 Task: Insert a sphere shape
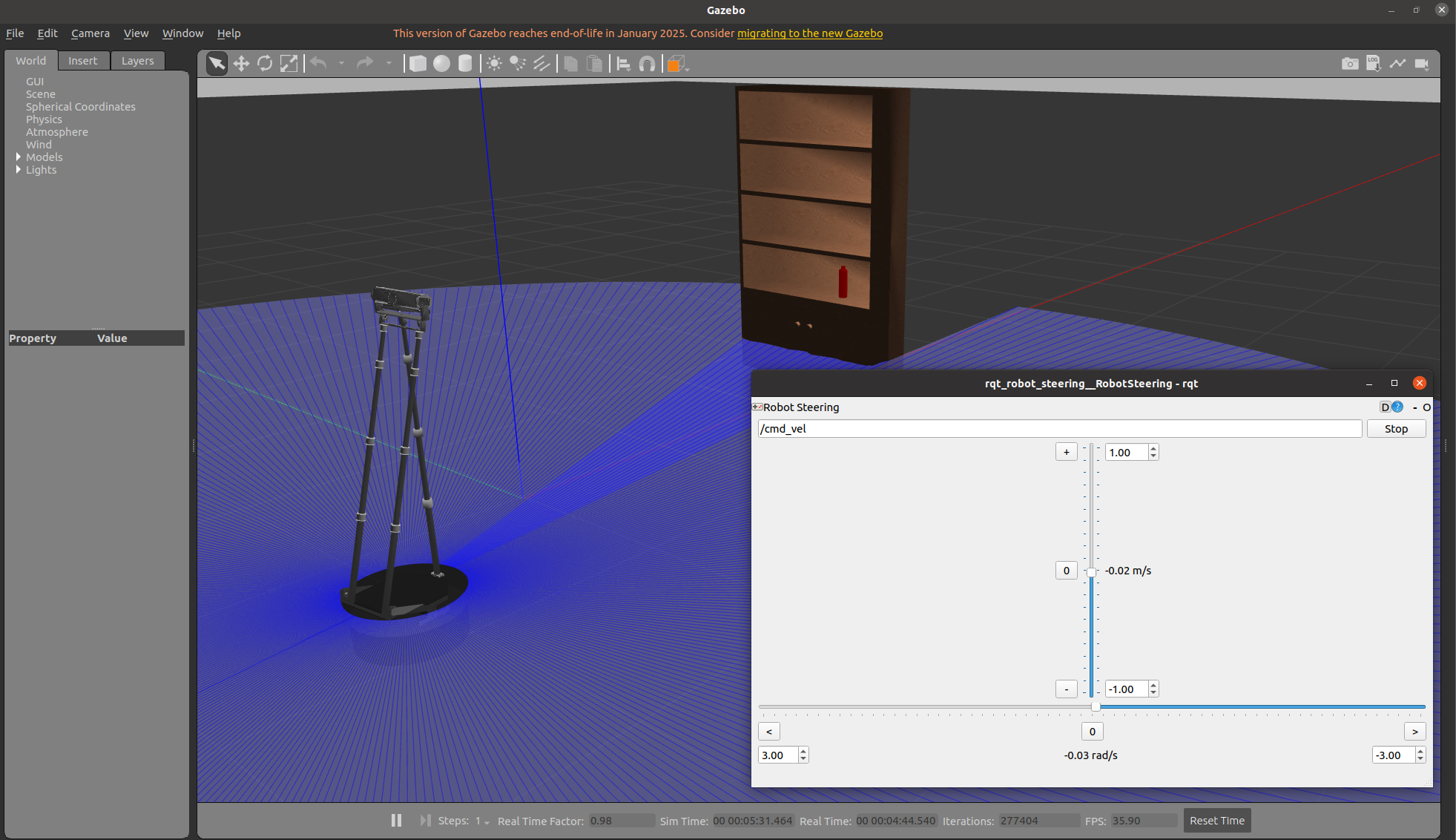(441, 64)
